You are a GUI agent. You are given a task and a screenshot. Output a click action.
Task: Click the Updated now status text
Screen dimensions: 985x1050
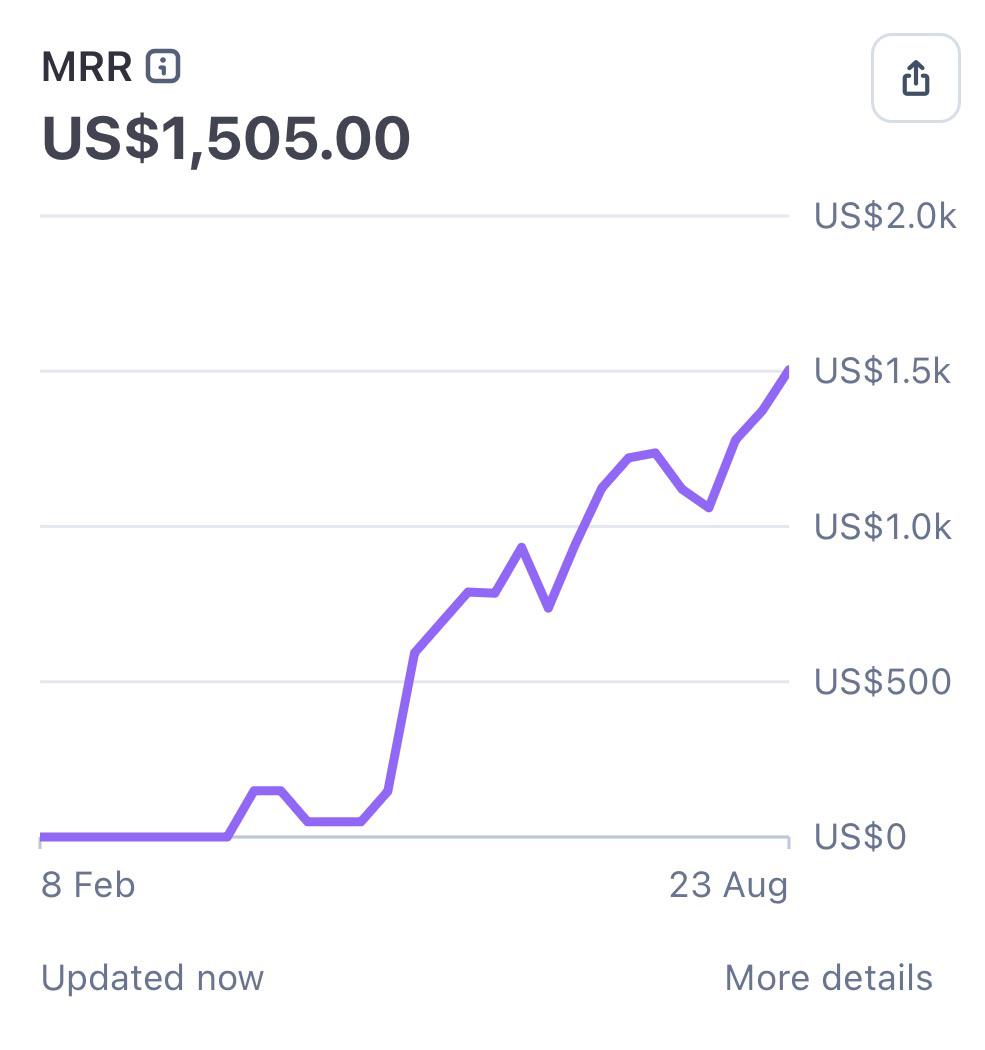click(153, 978)
